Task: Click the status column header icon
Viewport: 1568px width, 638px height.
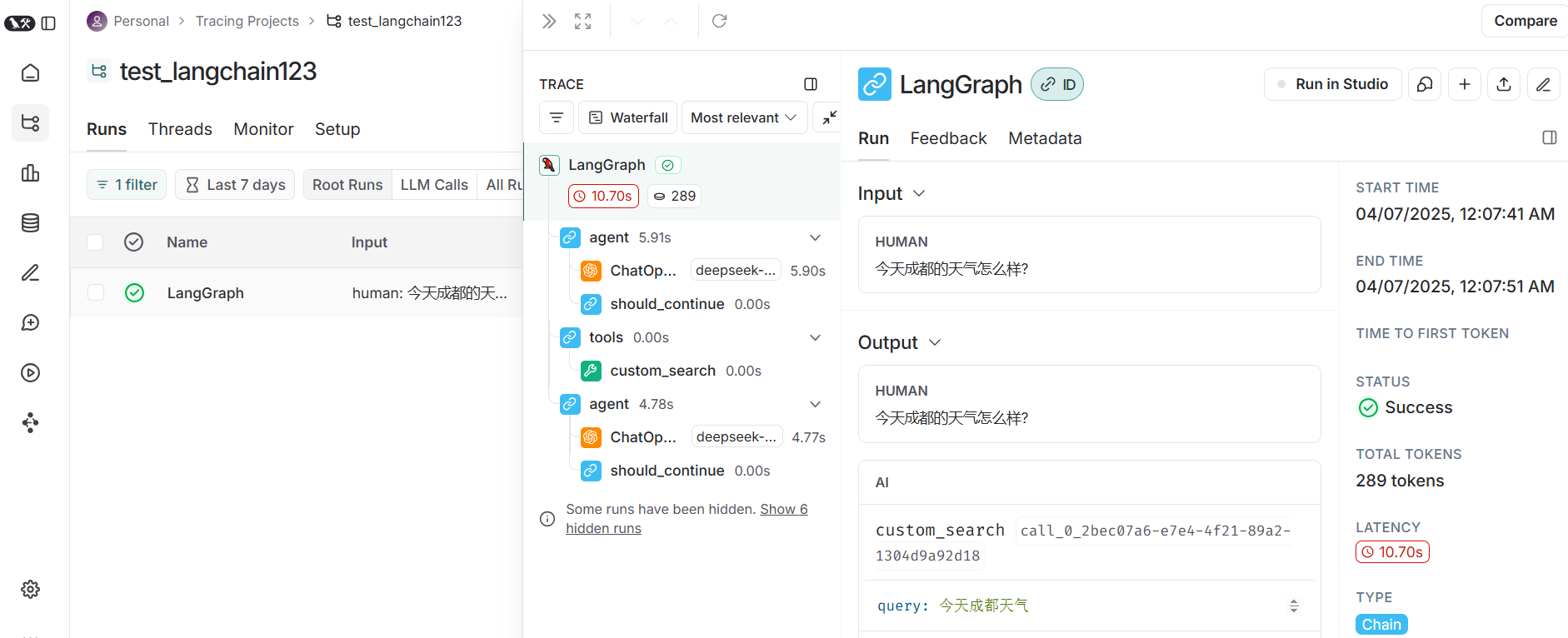Action: tap(134, 242)
